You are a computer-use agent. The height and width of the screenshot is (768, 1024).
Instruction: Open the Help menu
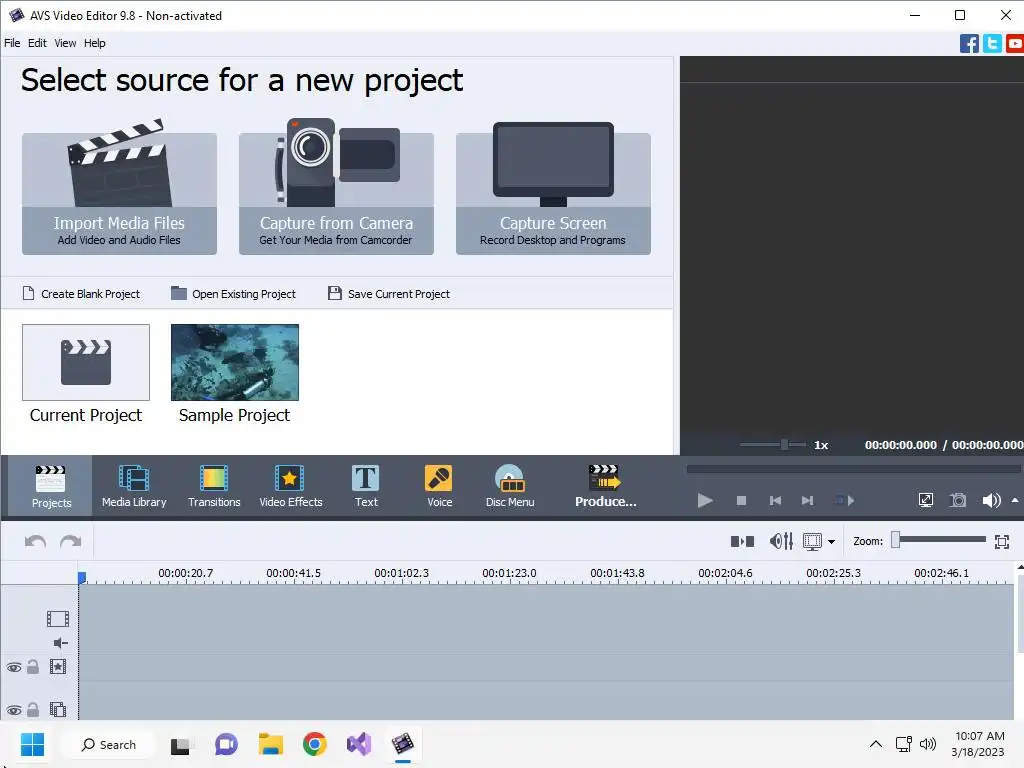[95, 43]
